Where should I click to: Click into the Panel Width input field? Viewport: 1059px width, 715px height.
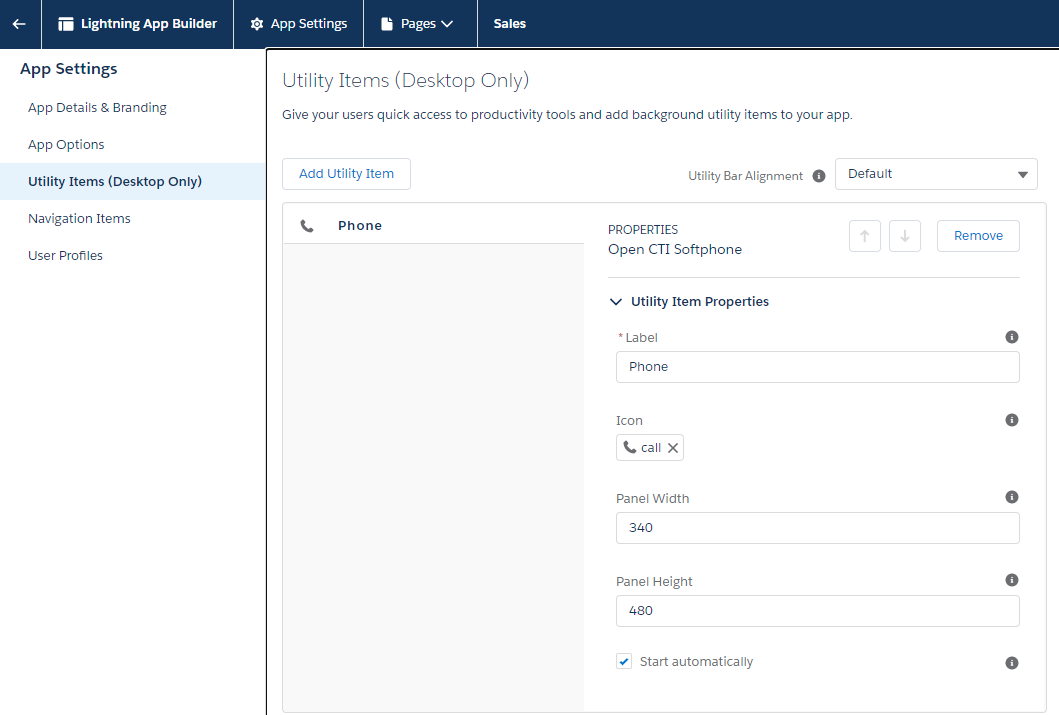(x=817, y=528)
